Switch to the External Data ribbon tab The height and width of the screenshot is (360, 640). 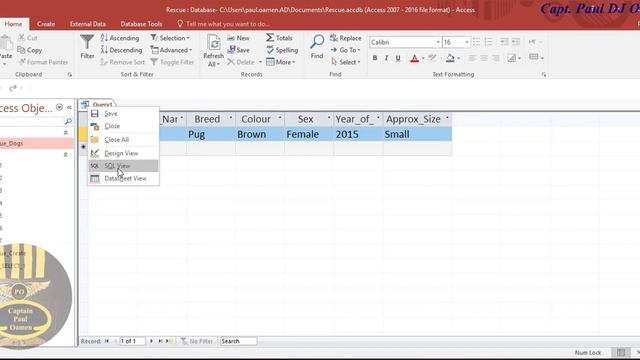(x=88, y=24)
